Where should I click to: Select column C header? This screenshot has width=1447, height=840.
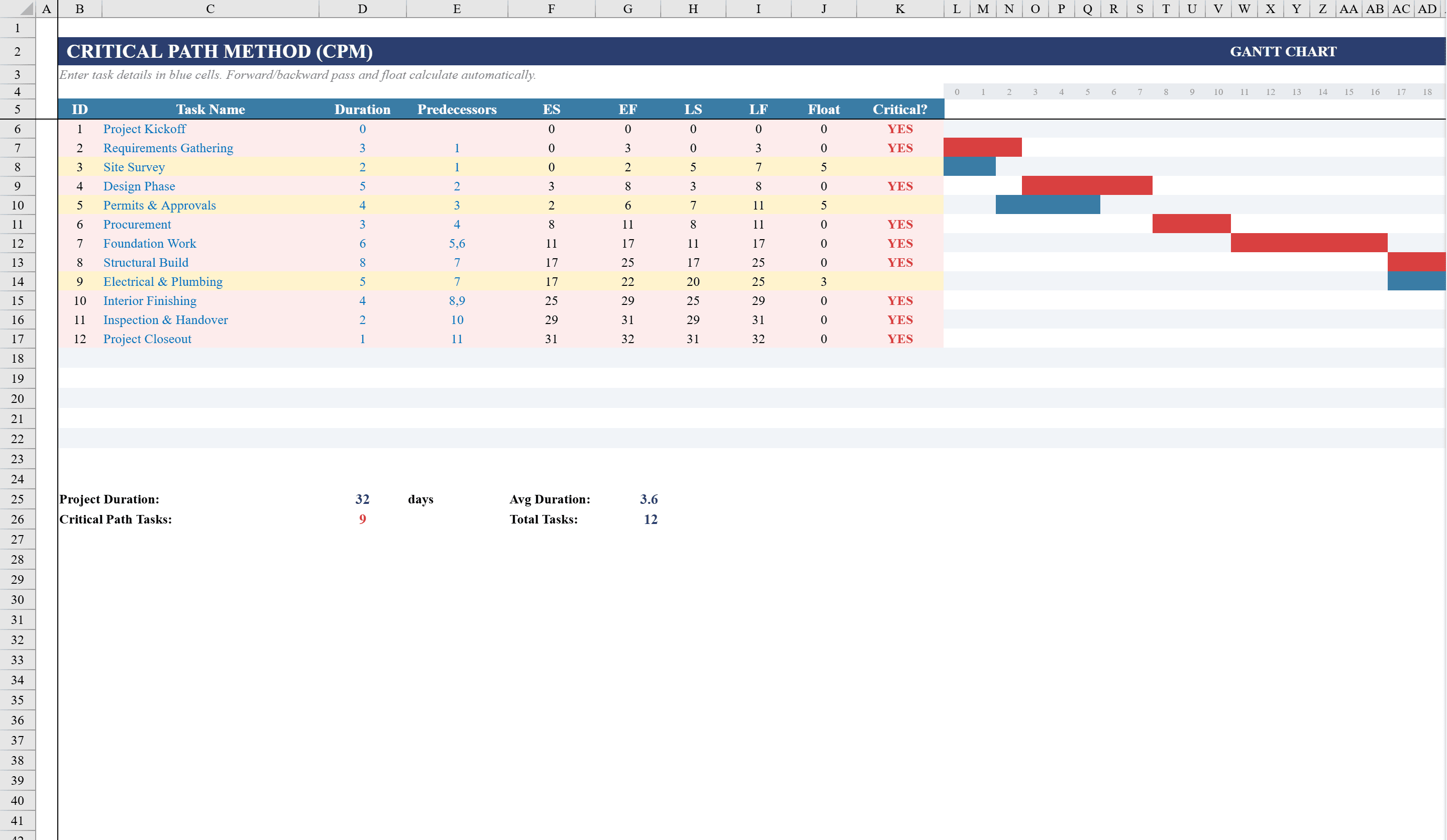210,9
